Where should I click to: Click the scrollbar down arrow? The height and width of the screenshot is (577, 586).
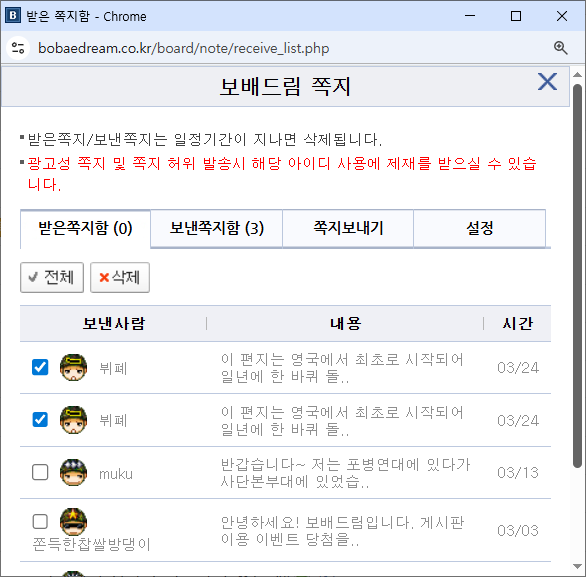click(x=577, y=566)
